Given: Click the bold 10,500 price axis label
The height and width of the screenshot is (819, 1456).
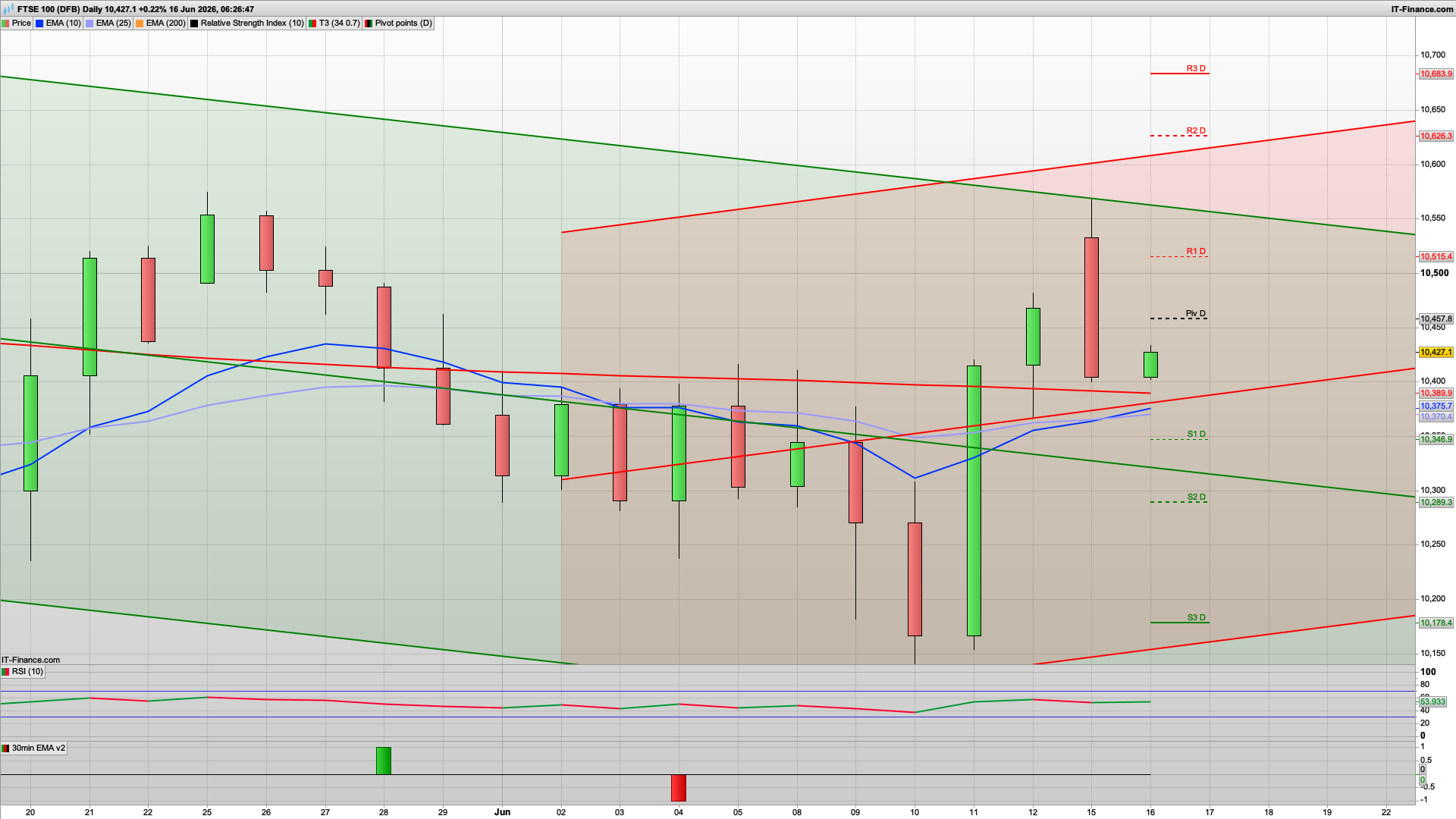Looking at the screenshot, I should (x=1434, y=273).
